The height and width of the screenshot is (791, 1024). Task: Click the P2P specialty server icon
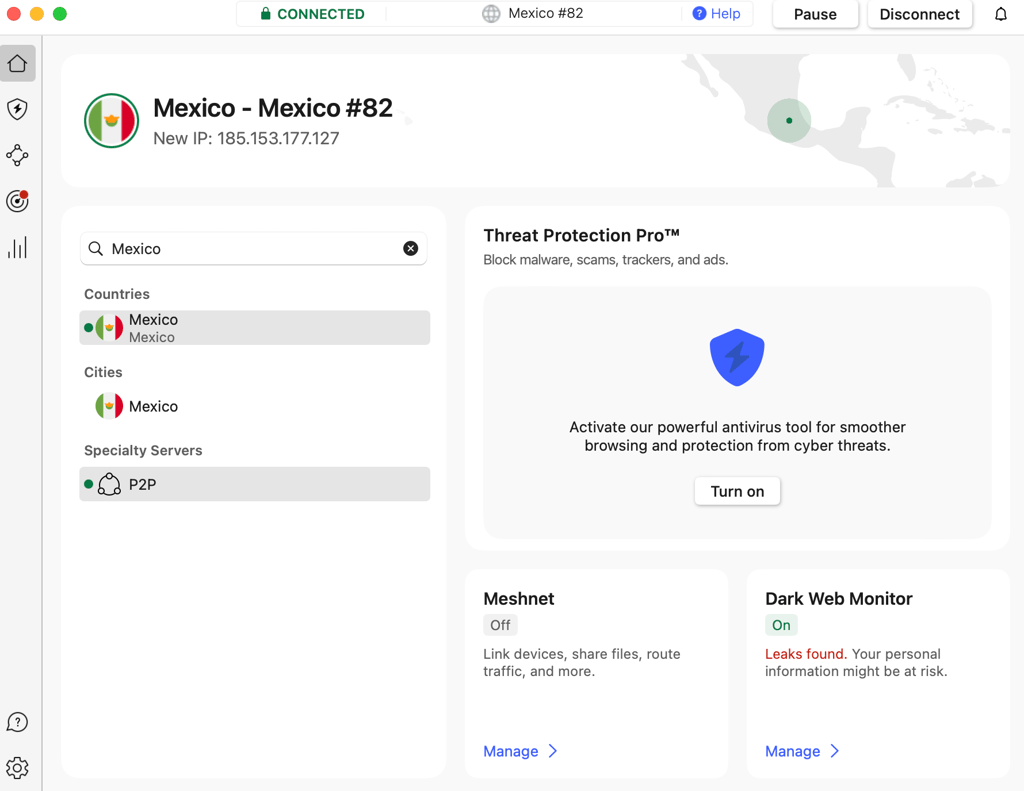[109, 484]
